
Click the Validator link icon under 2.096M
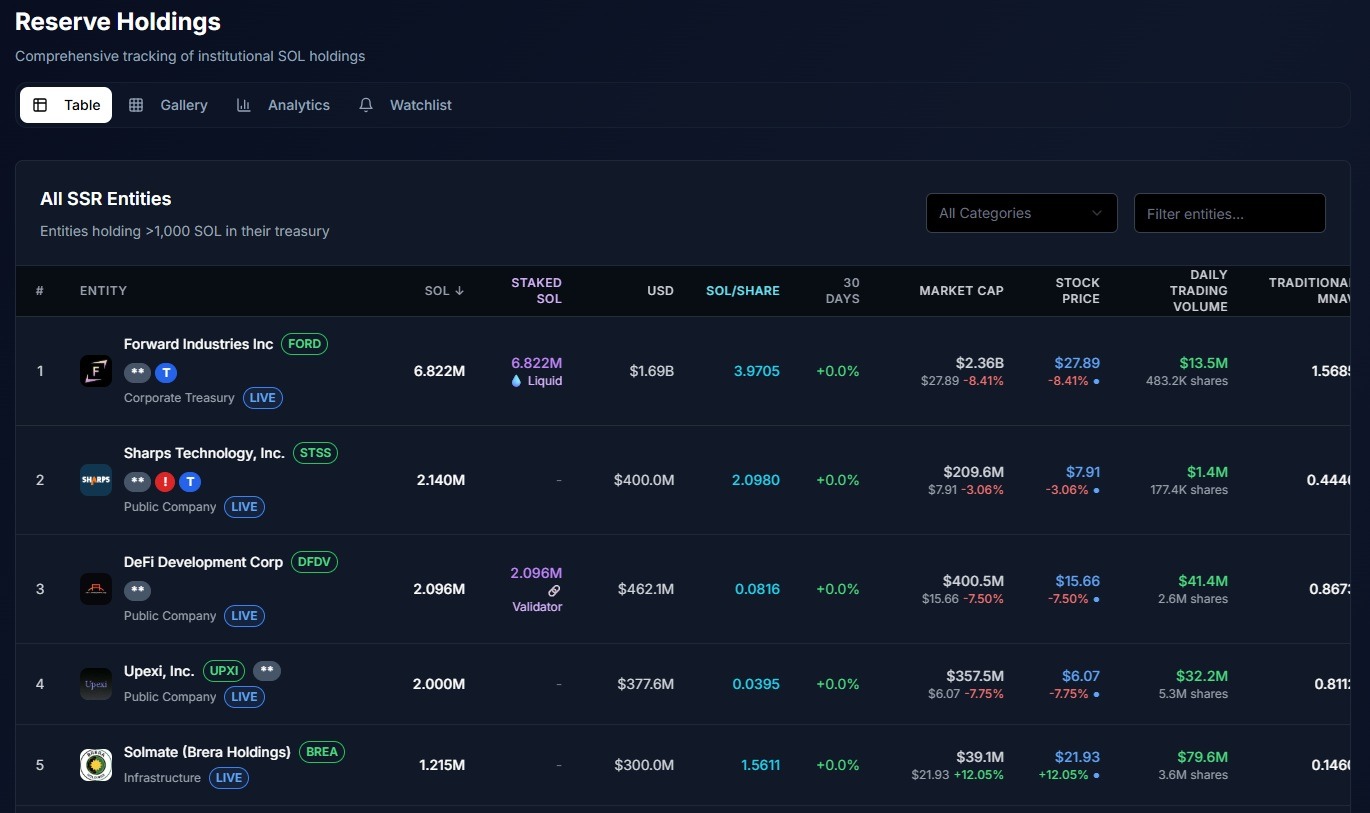coord(555,591)
